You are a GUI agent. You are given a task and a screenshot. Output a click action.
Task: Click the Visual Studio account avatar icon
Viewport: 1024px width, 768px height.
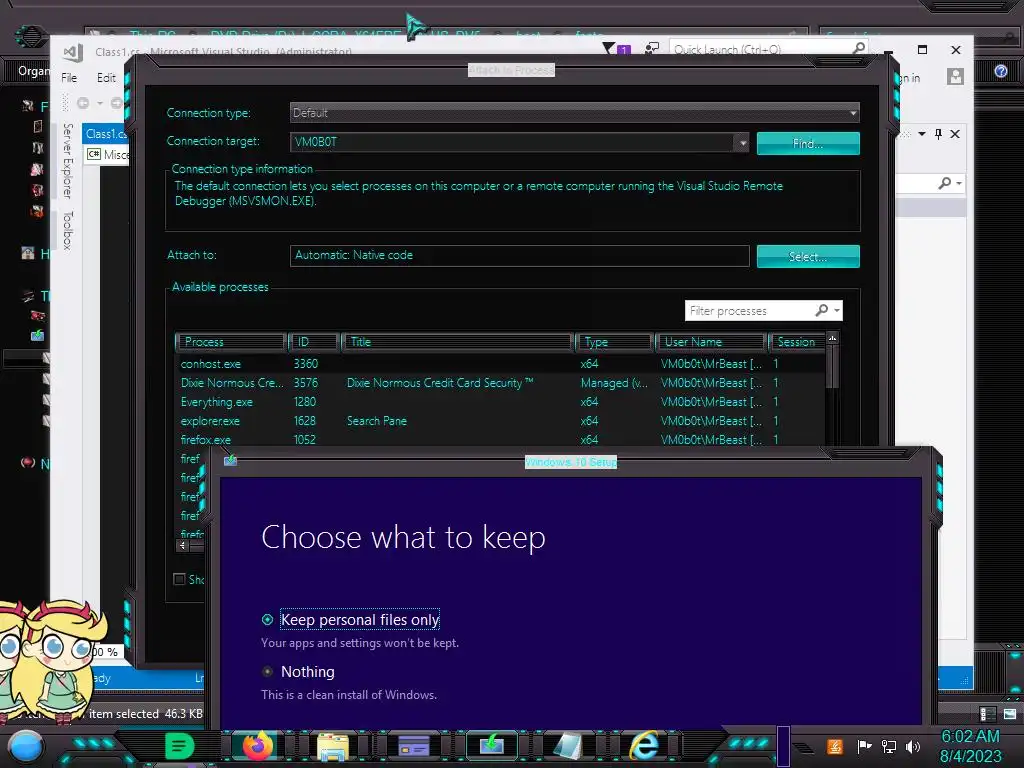point(955,77)
